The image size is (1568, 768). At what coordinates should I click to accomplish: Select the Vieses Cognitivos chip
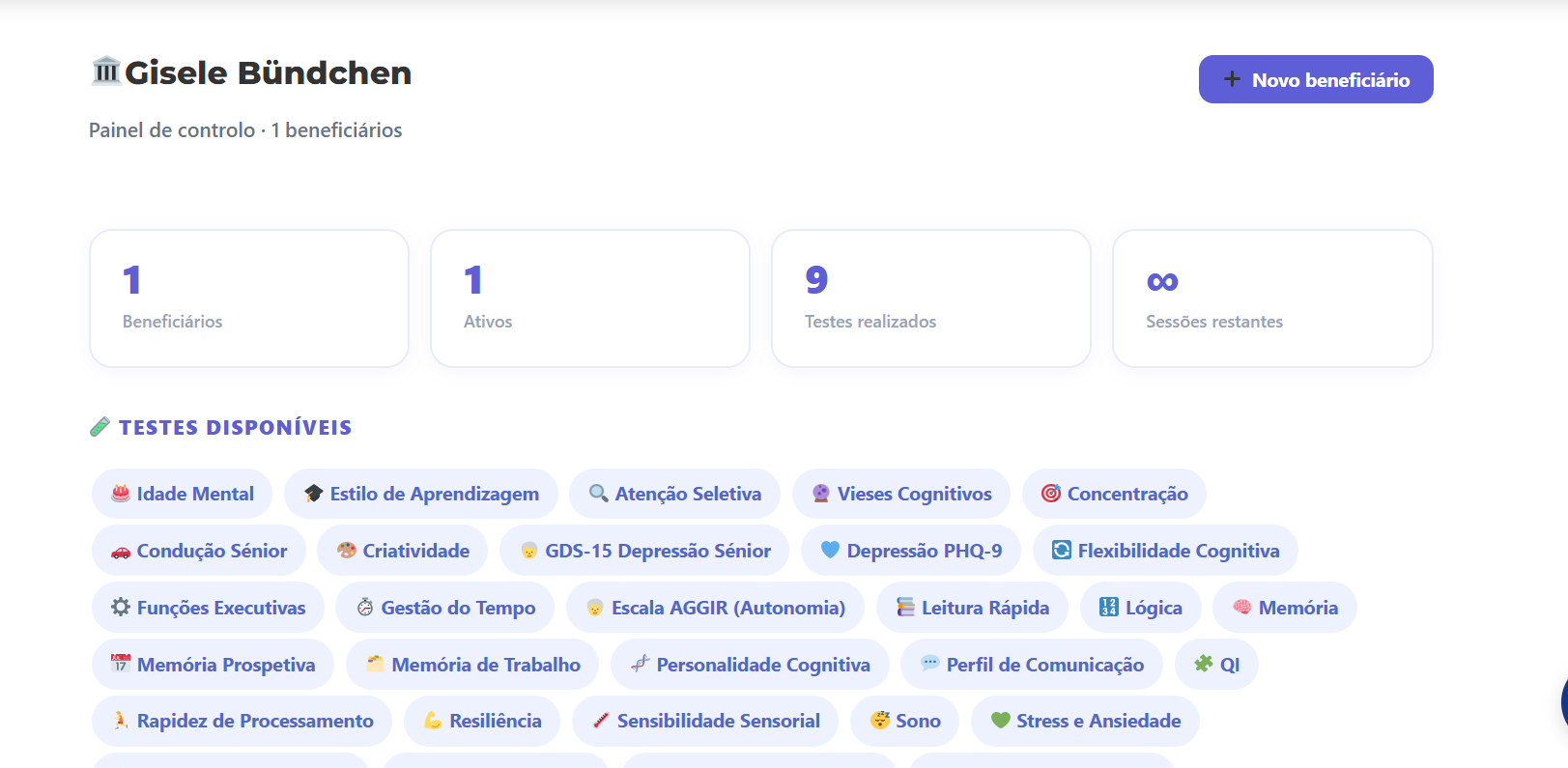click(x=901, y=494)
